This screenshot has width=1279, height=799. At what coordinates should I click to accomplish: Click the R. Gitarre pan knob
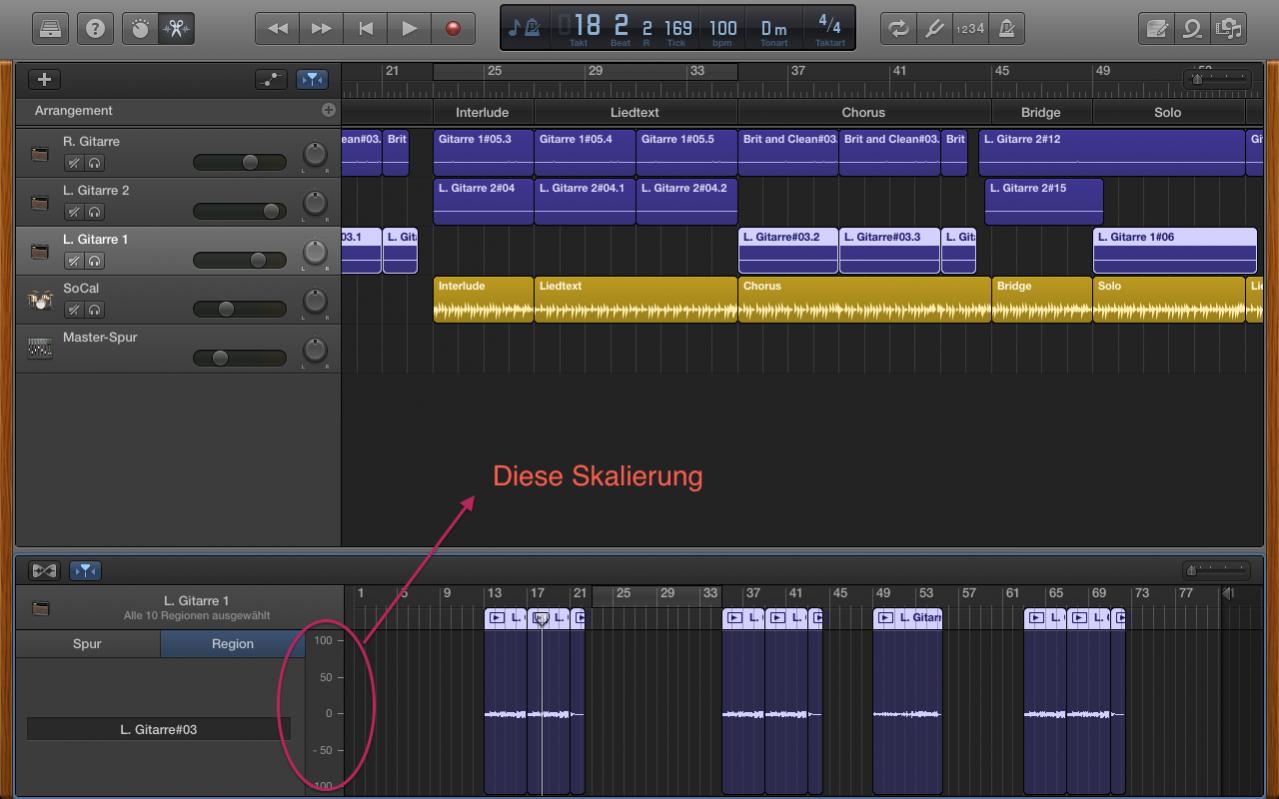(x=315, y=155)
